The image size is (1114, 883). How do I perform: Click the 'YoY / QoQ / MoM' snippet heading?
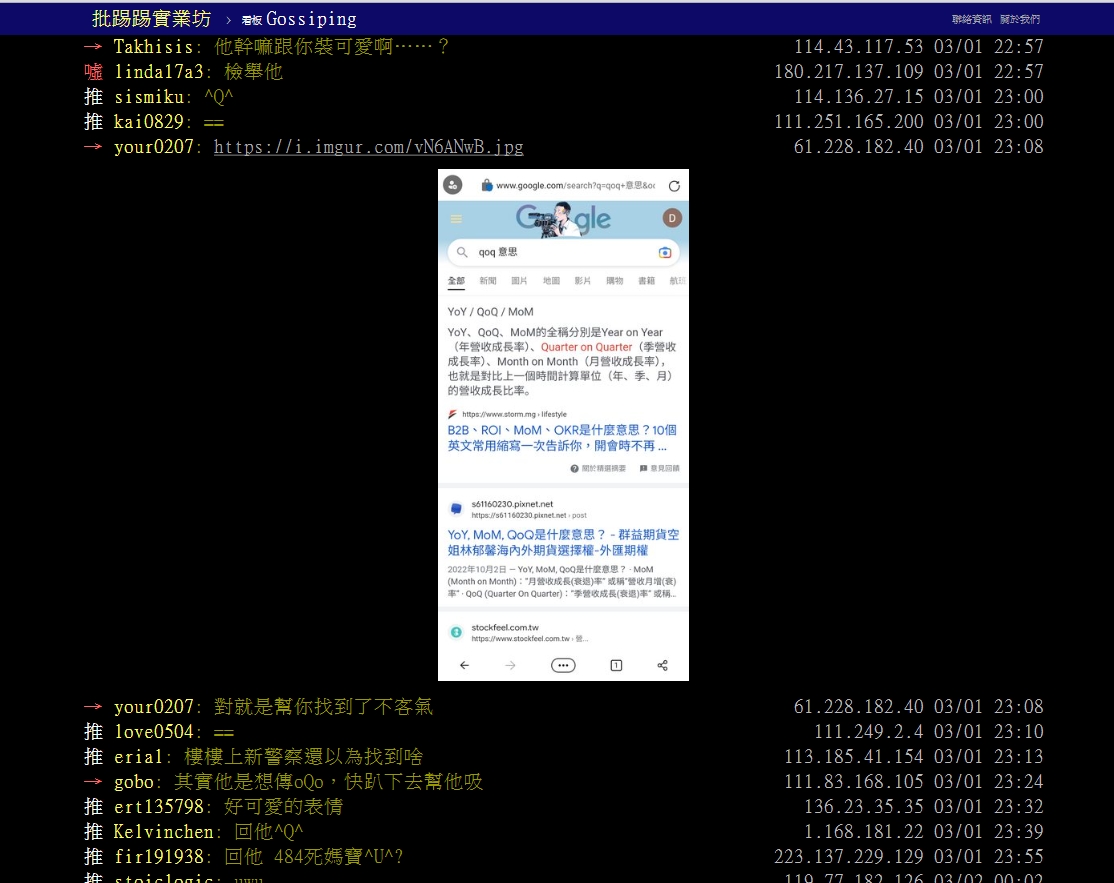coord(490,312)
